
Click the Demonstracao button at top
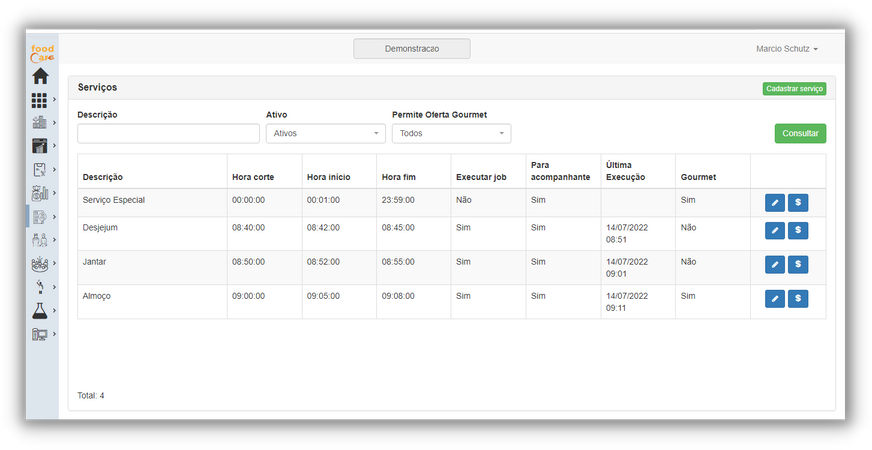412,49
